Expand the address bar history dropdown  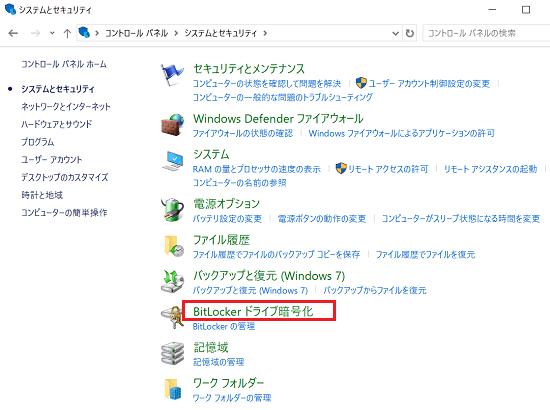click(395, 33)
